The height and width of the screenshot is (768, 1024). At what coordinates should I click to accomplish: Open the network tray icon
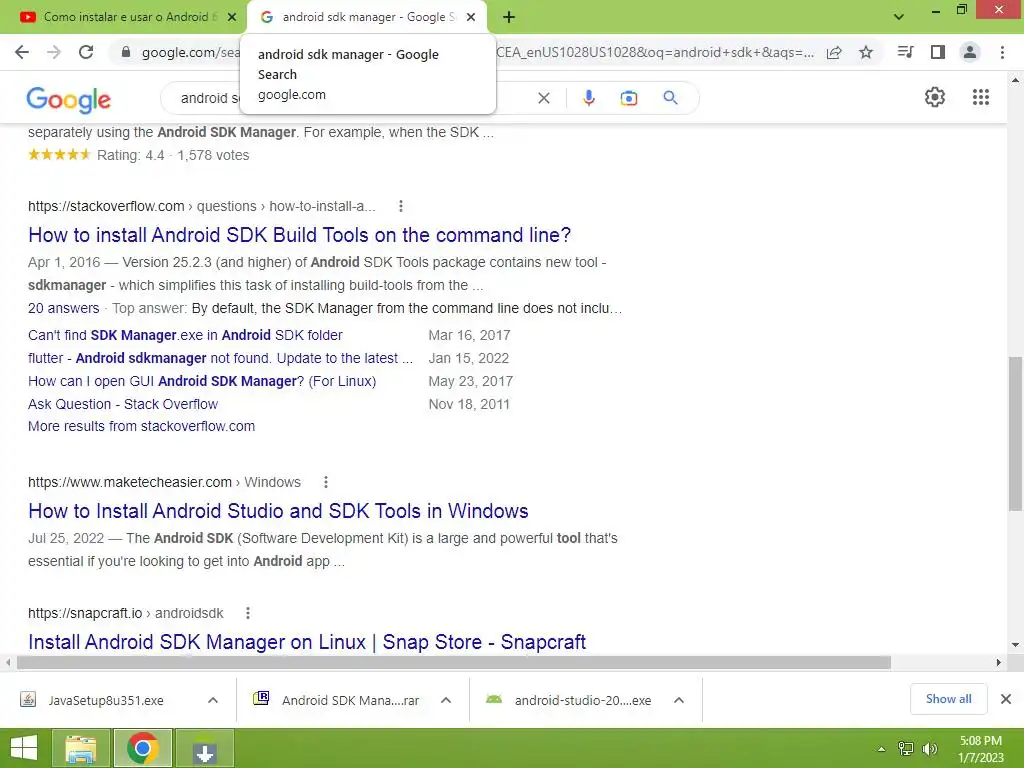click(x=906, y=749)
